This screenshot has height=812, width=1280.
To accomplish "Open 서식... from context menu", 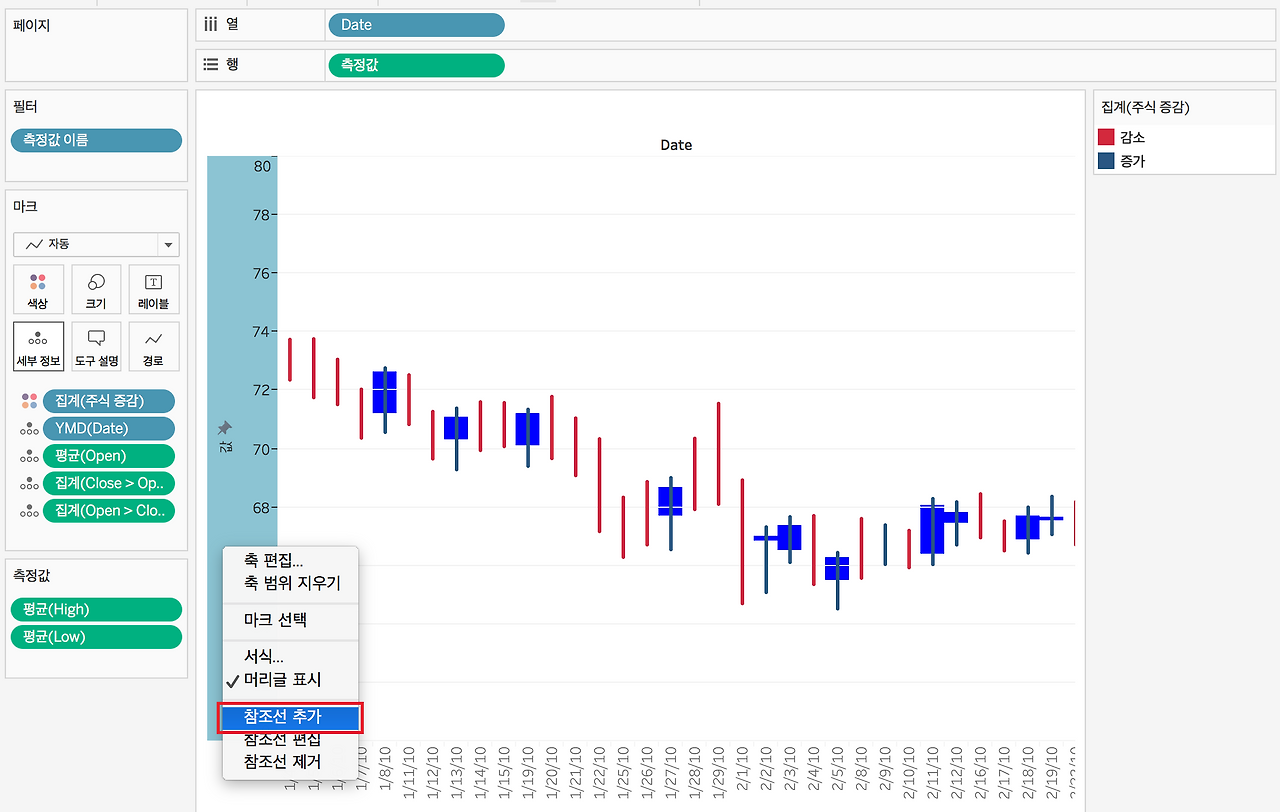I will [x=263, y=657].
